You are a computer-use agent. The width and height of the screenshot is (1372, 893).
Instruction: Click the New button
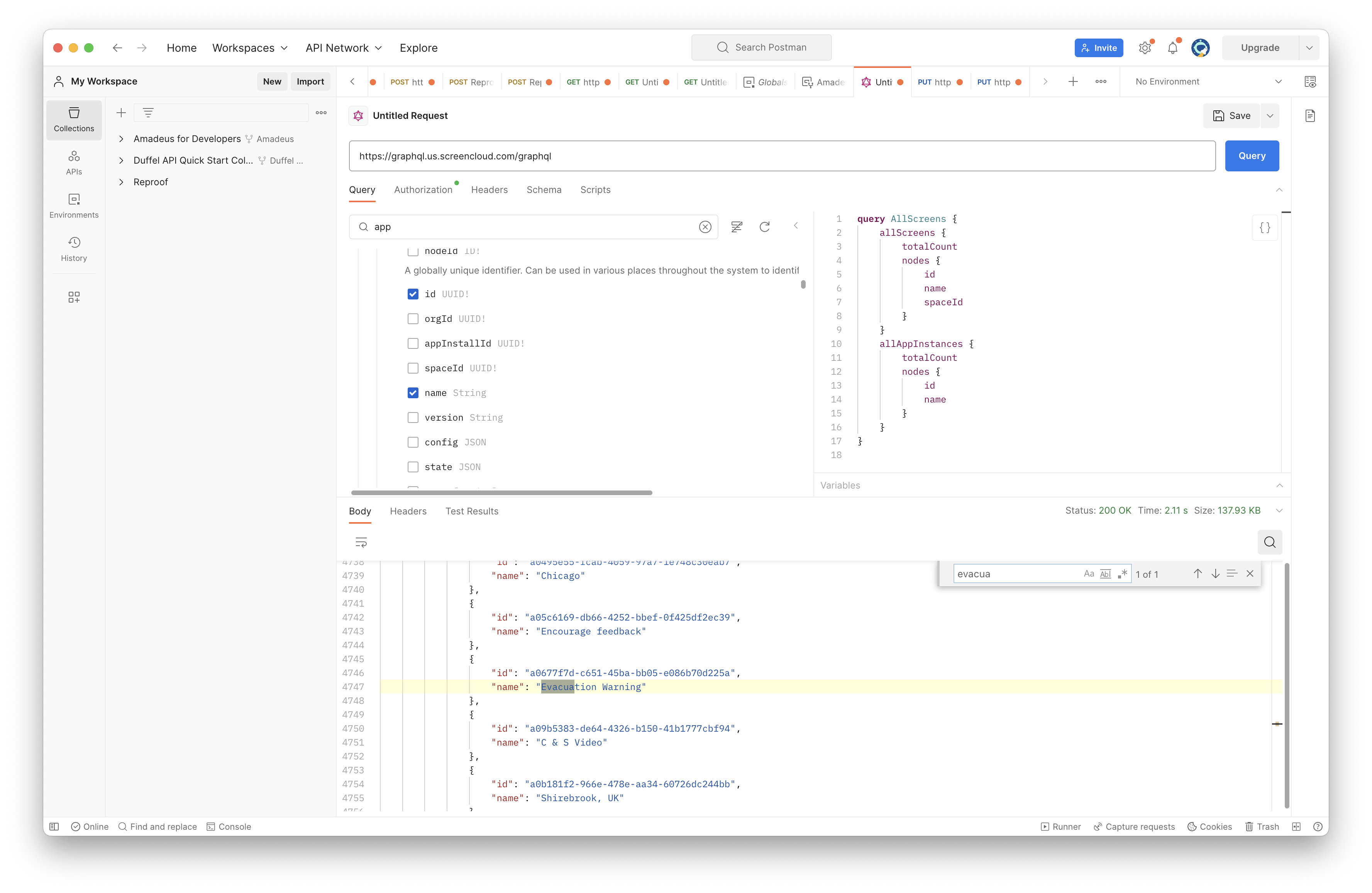(x=272, y=82)
